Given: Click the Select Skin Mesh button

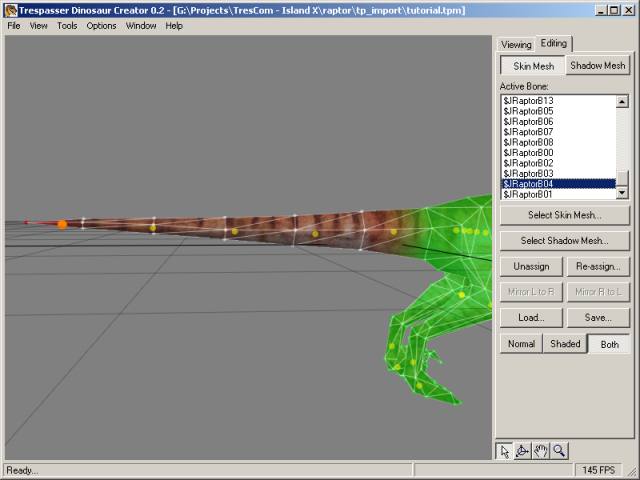Looking at the screenshot, I should (564, 215).
